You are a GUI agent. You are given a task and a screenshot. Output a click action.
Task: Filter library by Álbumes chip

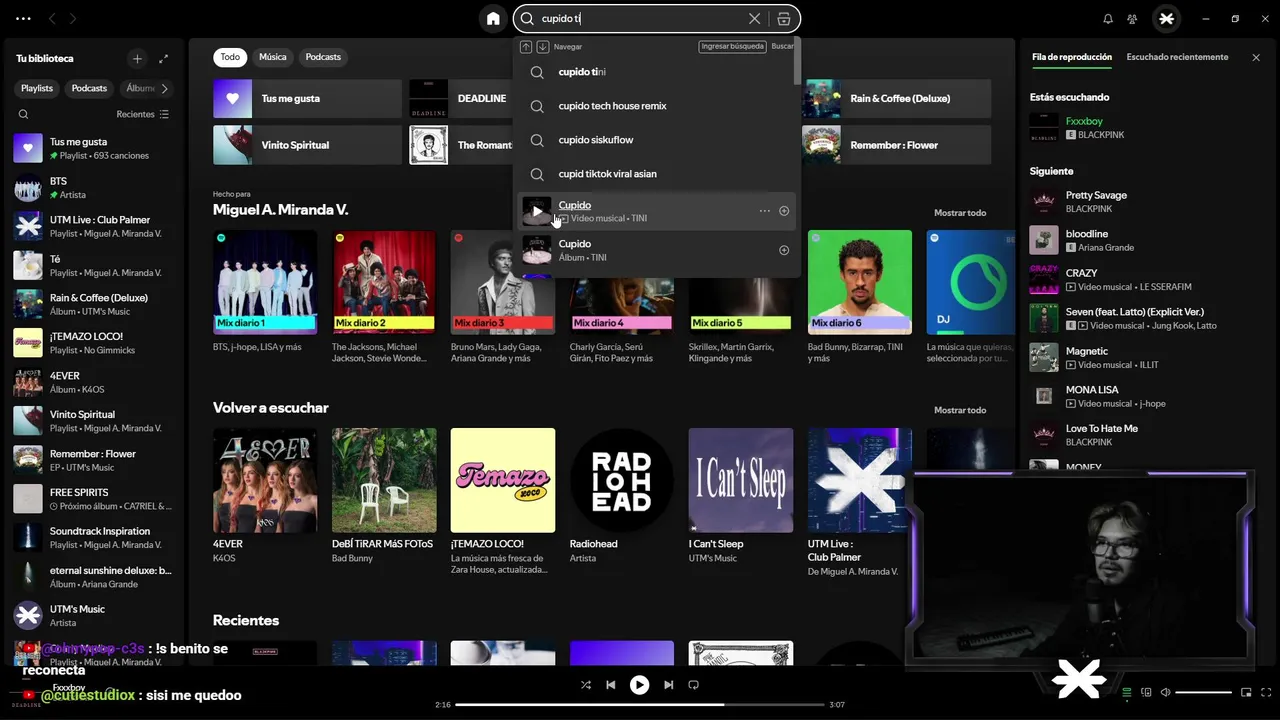coord(141,88)
